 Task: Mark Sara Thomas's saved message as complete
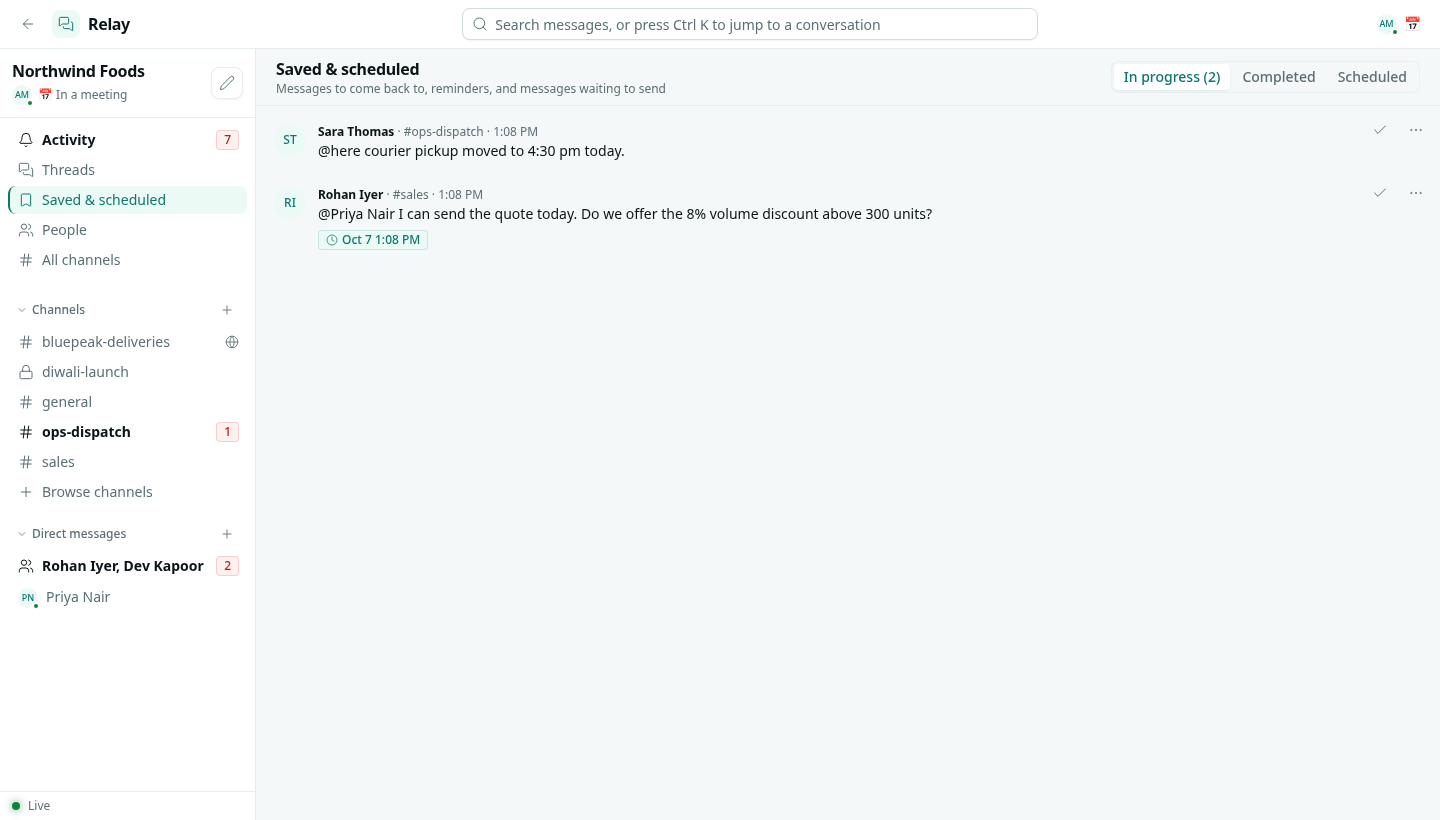1380,130
